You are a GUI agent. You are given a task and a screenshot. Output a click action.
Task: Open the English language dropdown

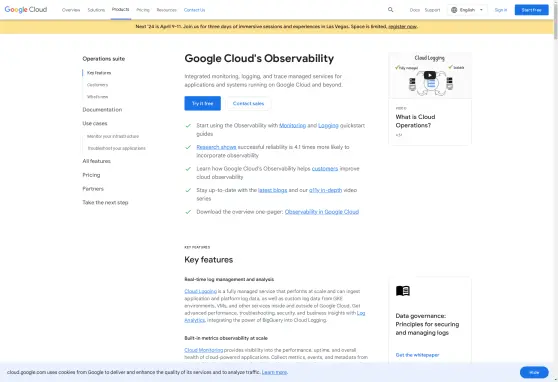(467, 10)
